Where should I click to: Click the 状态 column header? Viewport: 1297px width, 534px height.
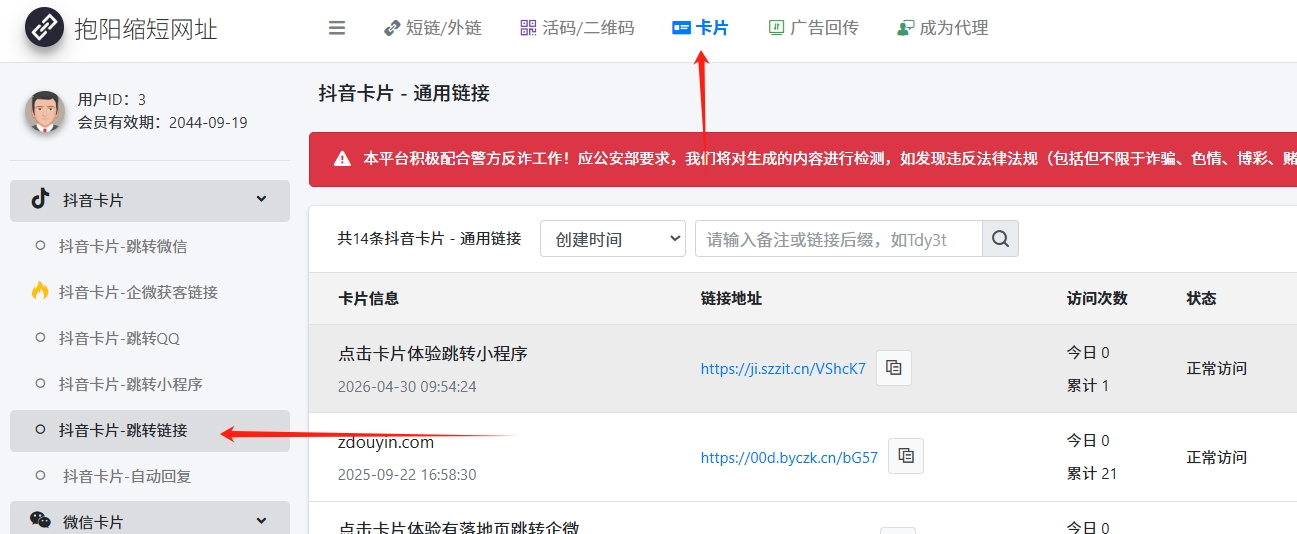coord(1201,298)
